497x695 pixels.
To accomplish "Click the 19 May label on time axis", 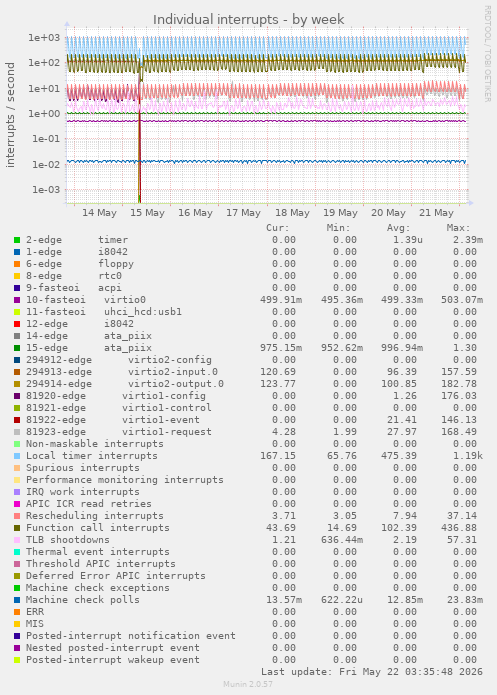I will pyautogui.click(x=340, y=213).
